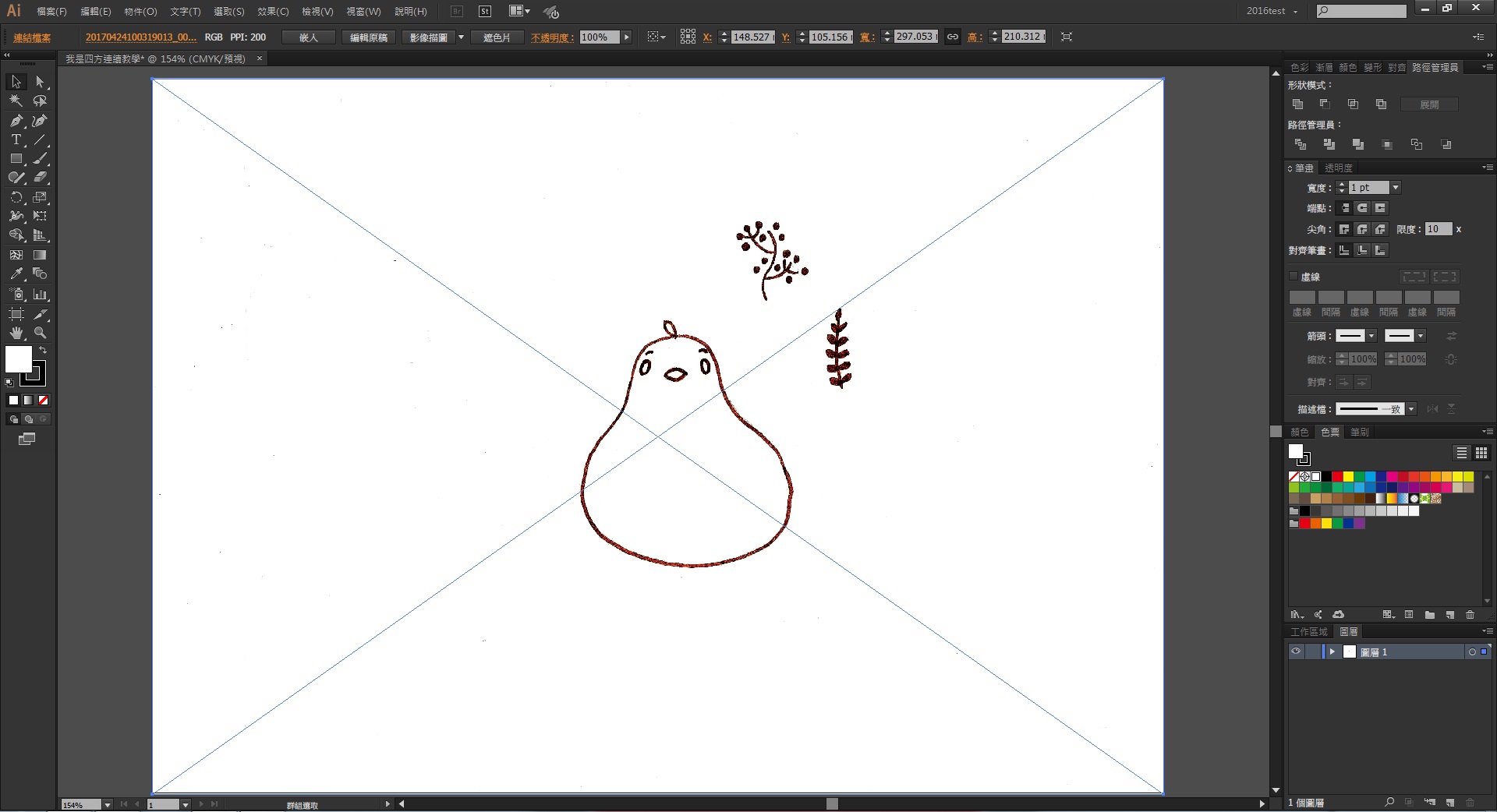Enable the 虛線 dashed line checkbox
The image size is (1497, 812).
tap(1294, 277)
